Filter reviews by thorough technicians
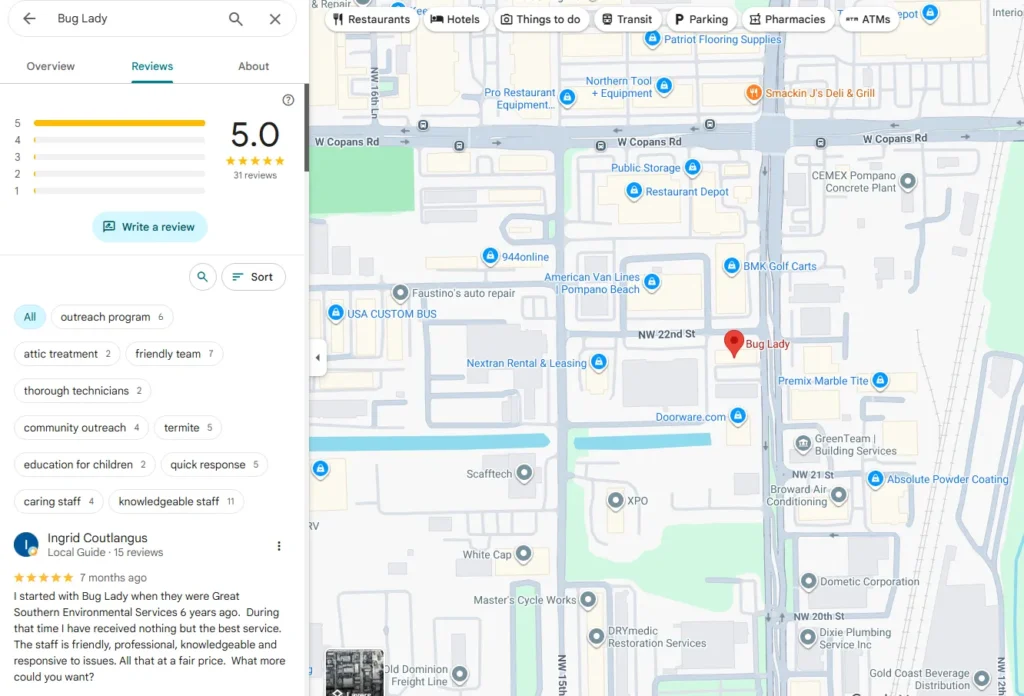Image resolution: width=1024 pixels, height=696 pixels. 82,390
